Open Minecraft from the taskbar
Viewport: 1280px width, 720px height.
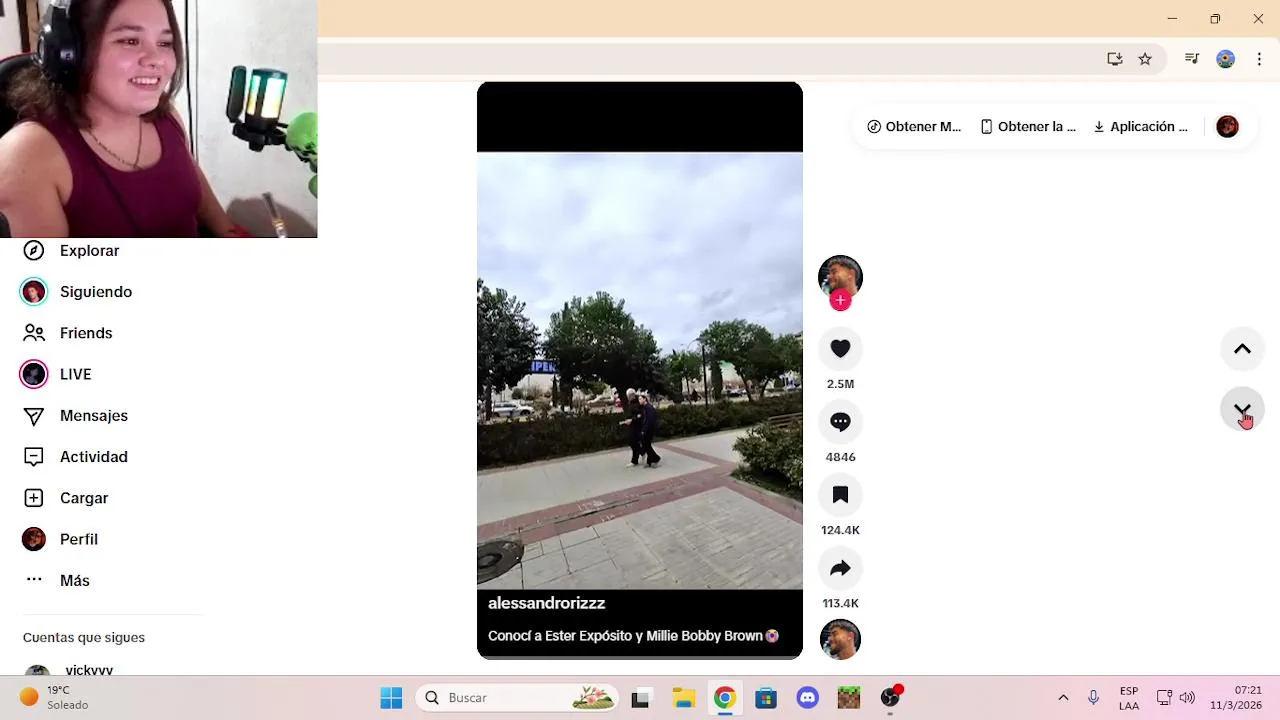click(849, 698)
